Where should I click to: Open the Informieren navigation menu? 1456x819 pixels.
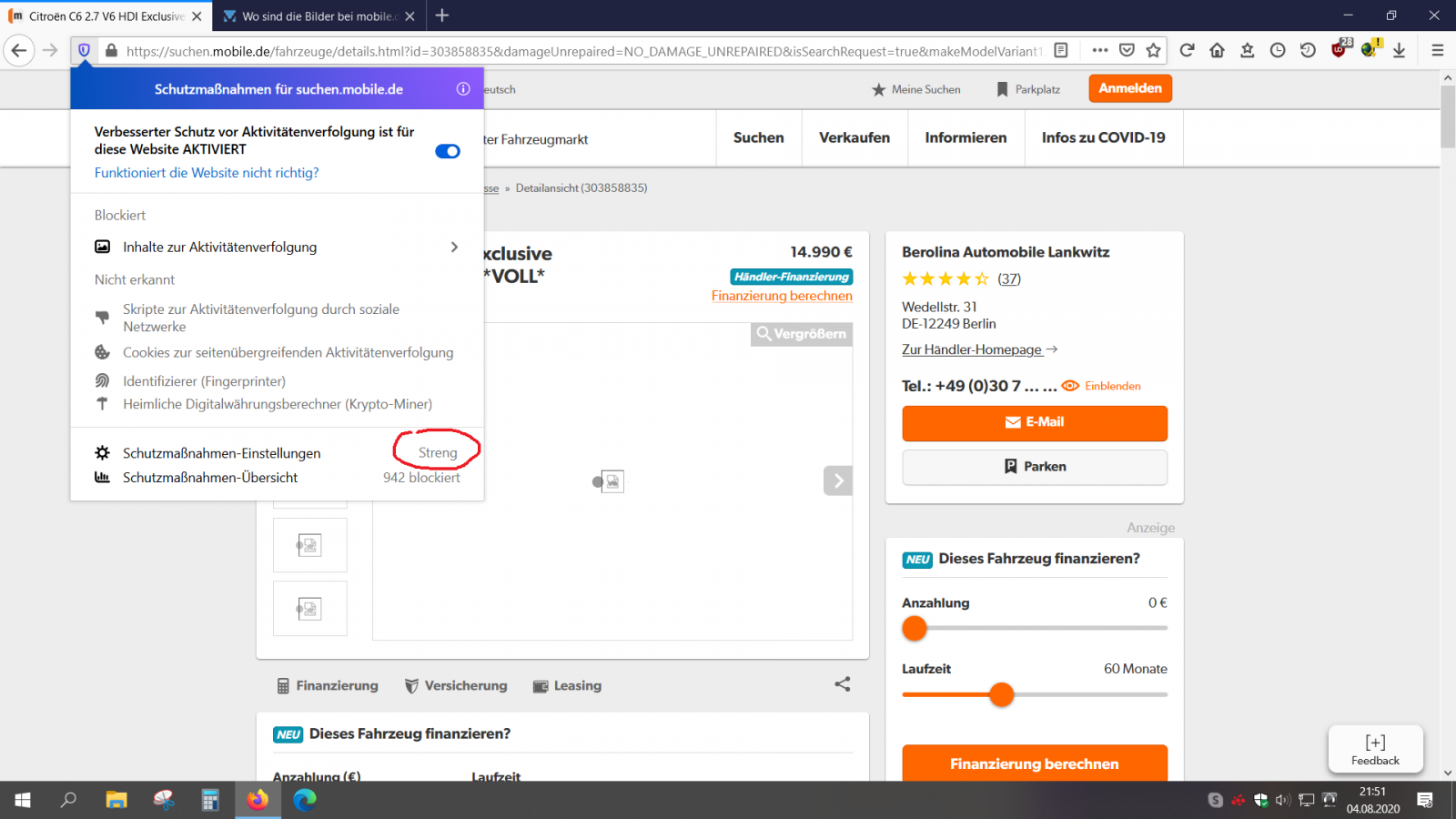point(966,137)
